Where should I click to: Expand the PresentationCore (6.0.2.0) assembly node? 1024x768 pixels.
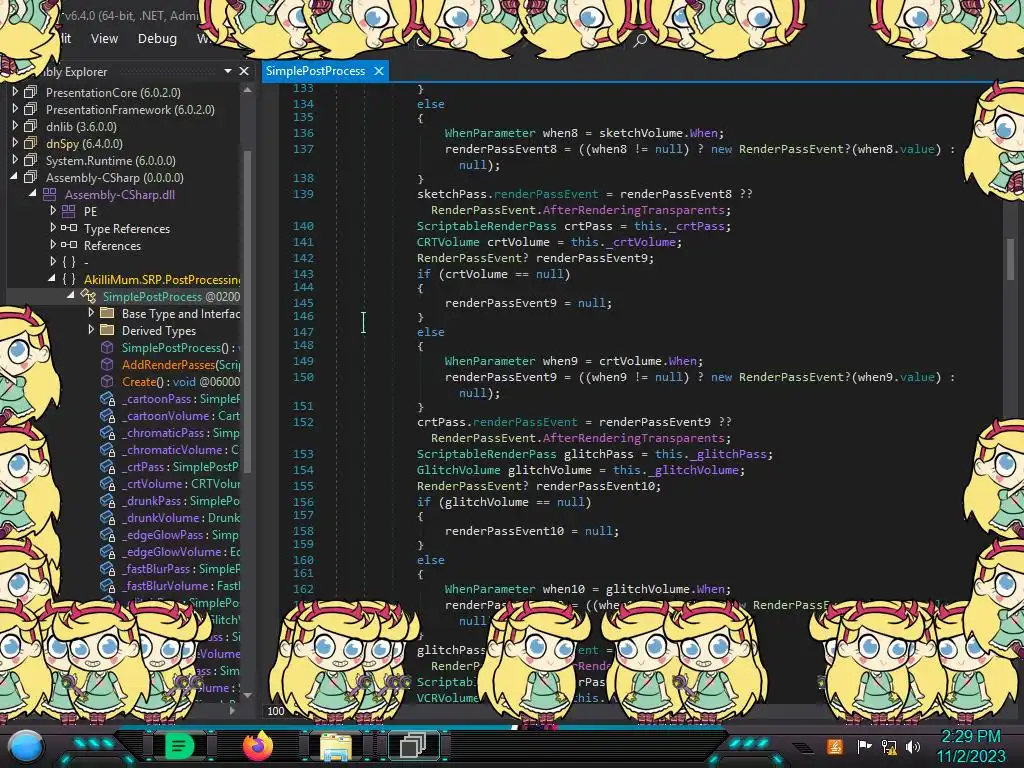[15, 92]
